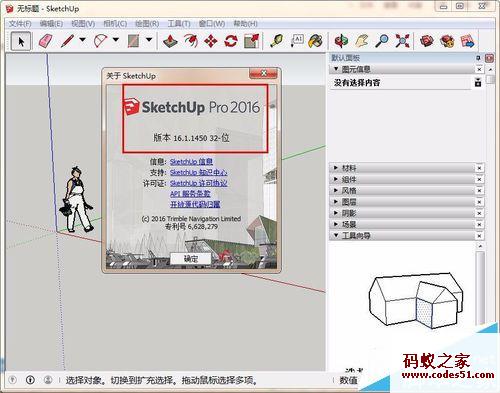Expand the 风格 panel

(x=336, y=190)
